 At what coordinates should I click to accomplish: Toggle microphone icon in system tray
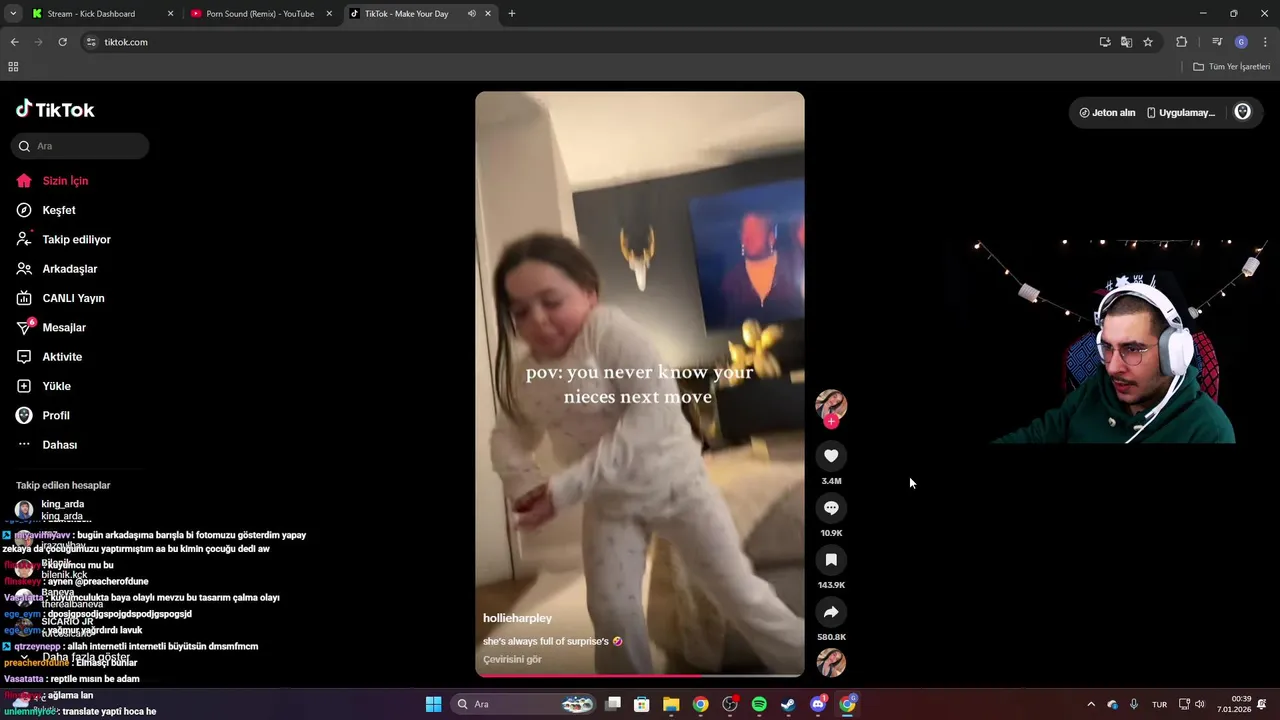pyautogui.click(x=1134, y=704)
